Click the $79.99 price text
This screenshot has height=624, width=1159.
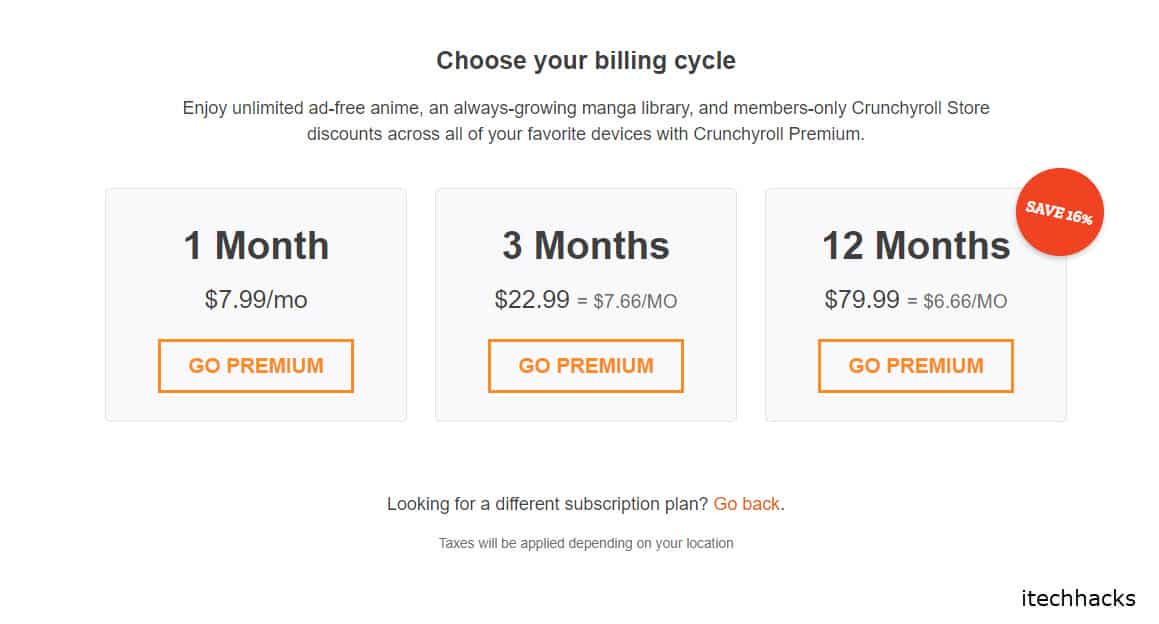coord(862,299)
